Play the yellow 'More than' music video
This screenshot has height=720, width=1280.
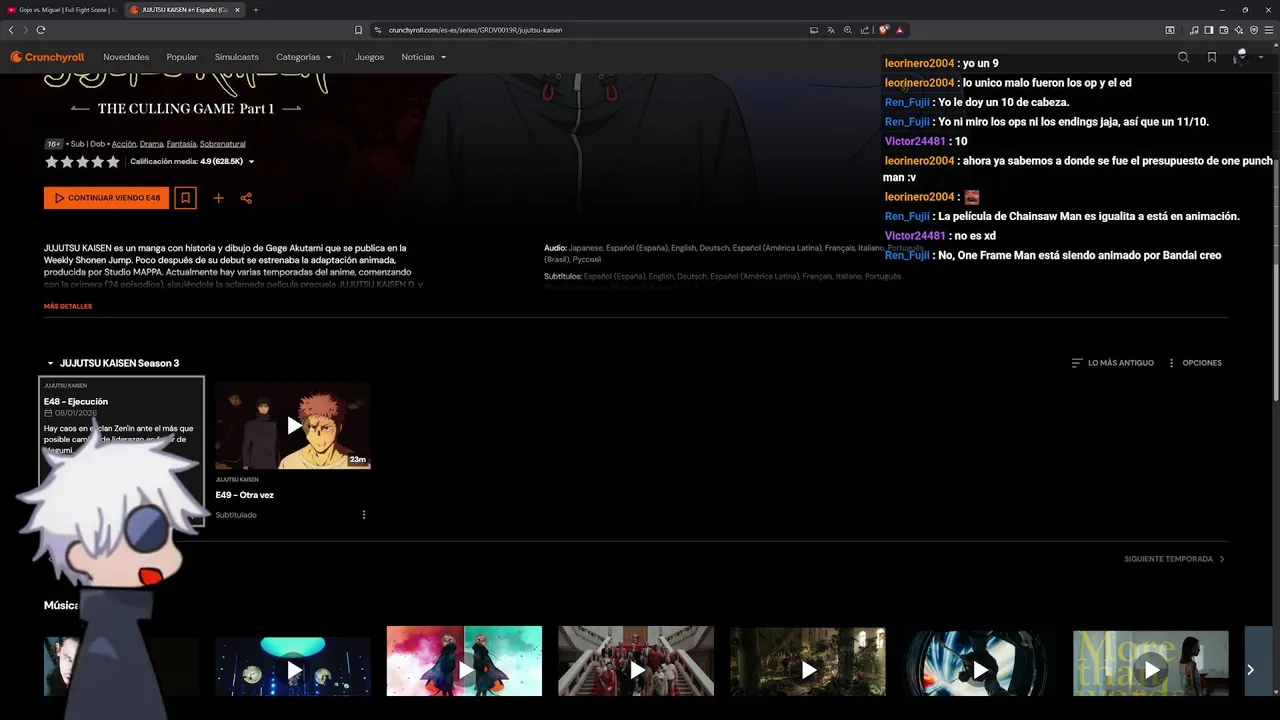[x=1151, y=663]
